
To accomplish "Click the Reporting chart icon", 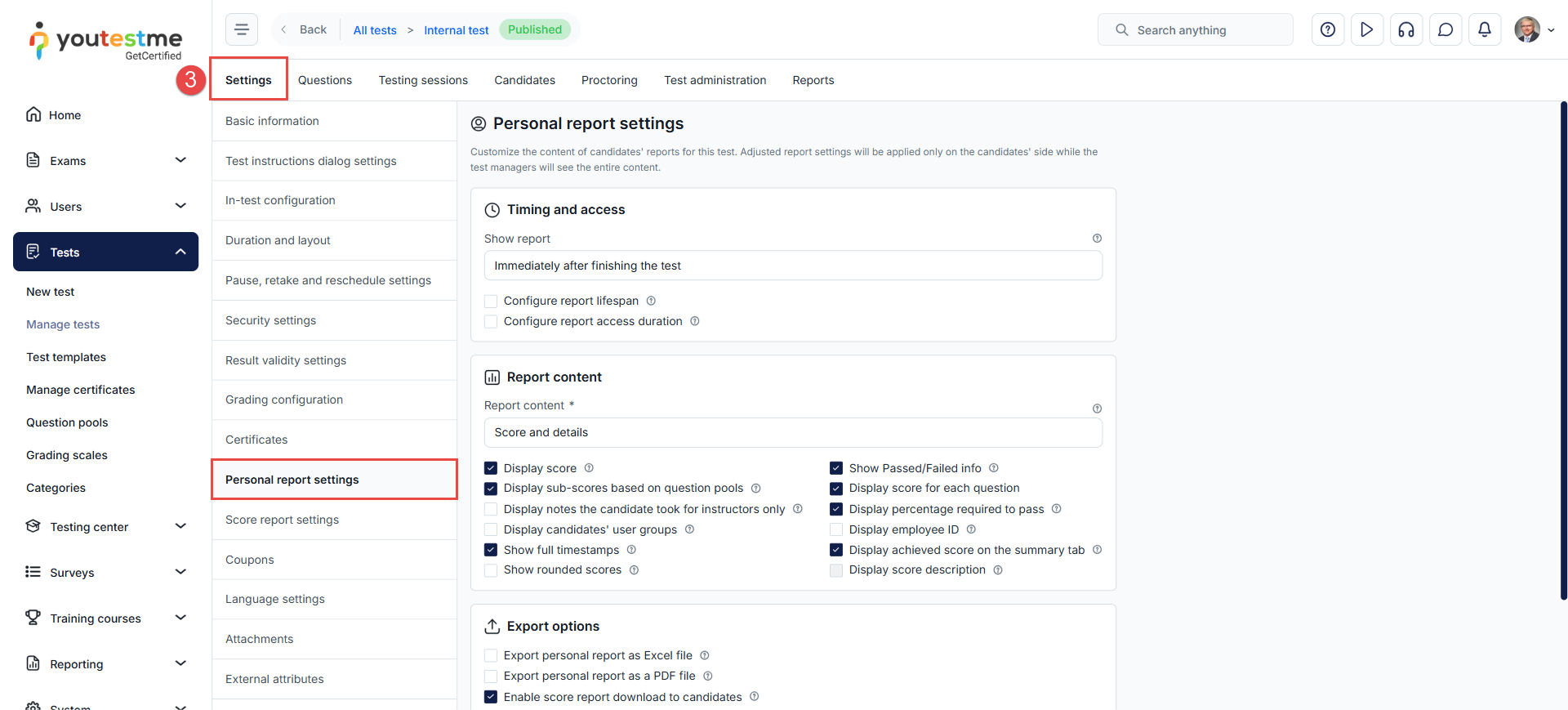I will [33, 663].
